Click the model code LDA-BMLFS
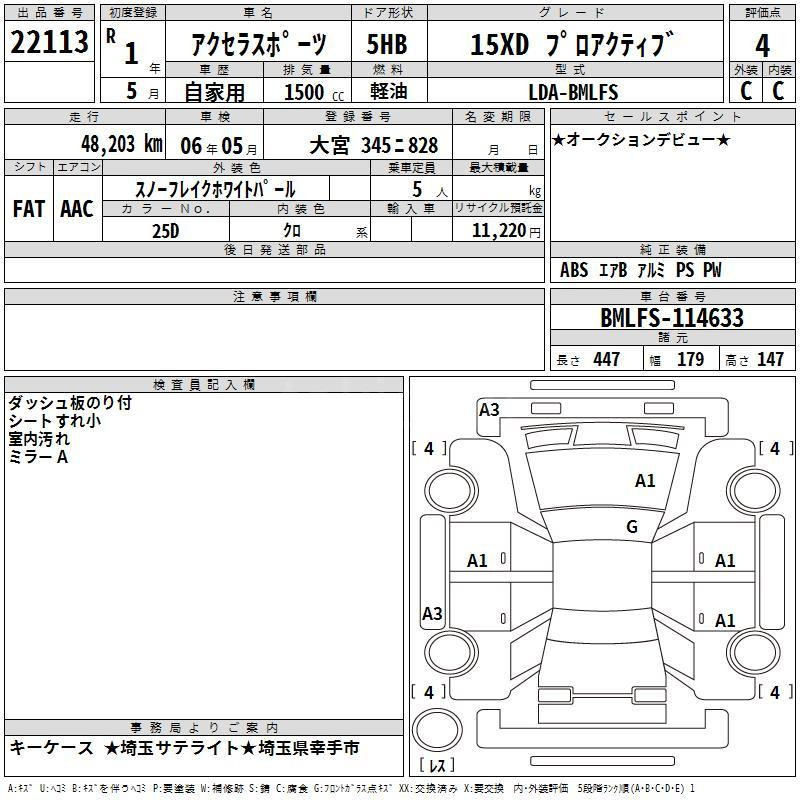Image resolution: width=800 pixels, height=800 pixels. coord(573,92)
